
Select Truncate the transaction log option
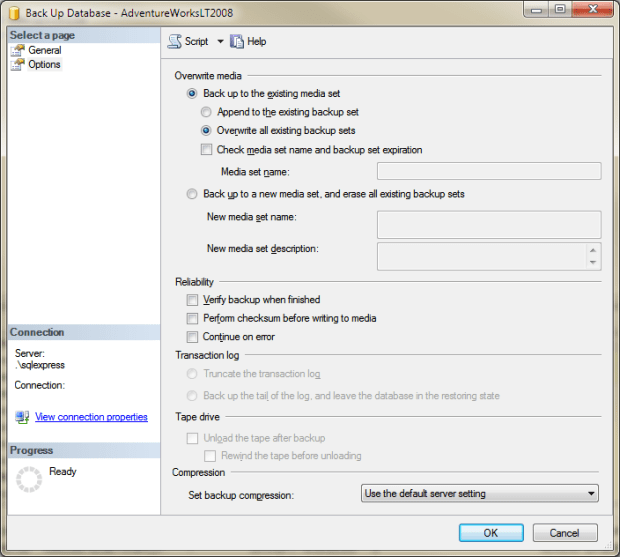pyautogui.click(x=192, y=374)
